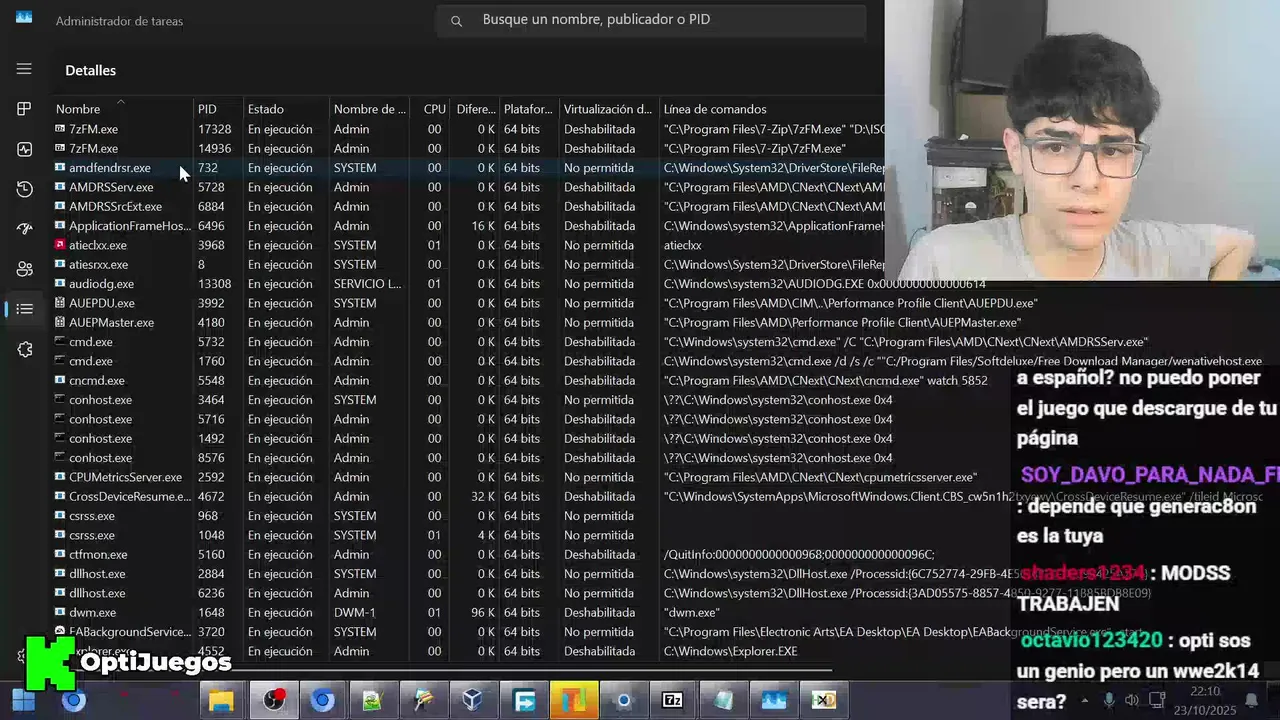The image size is (1280, 720).
Task: Open the Performance page icon in sidebar
Action: pyautogui.click(x=24, y=149)
